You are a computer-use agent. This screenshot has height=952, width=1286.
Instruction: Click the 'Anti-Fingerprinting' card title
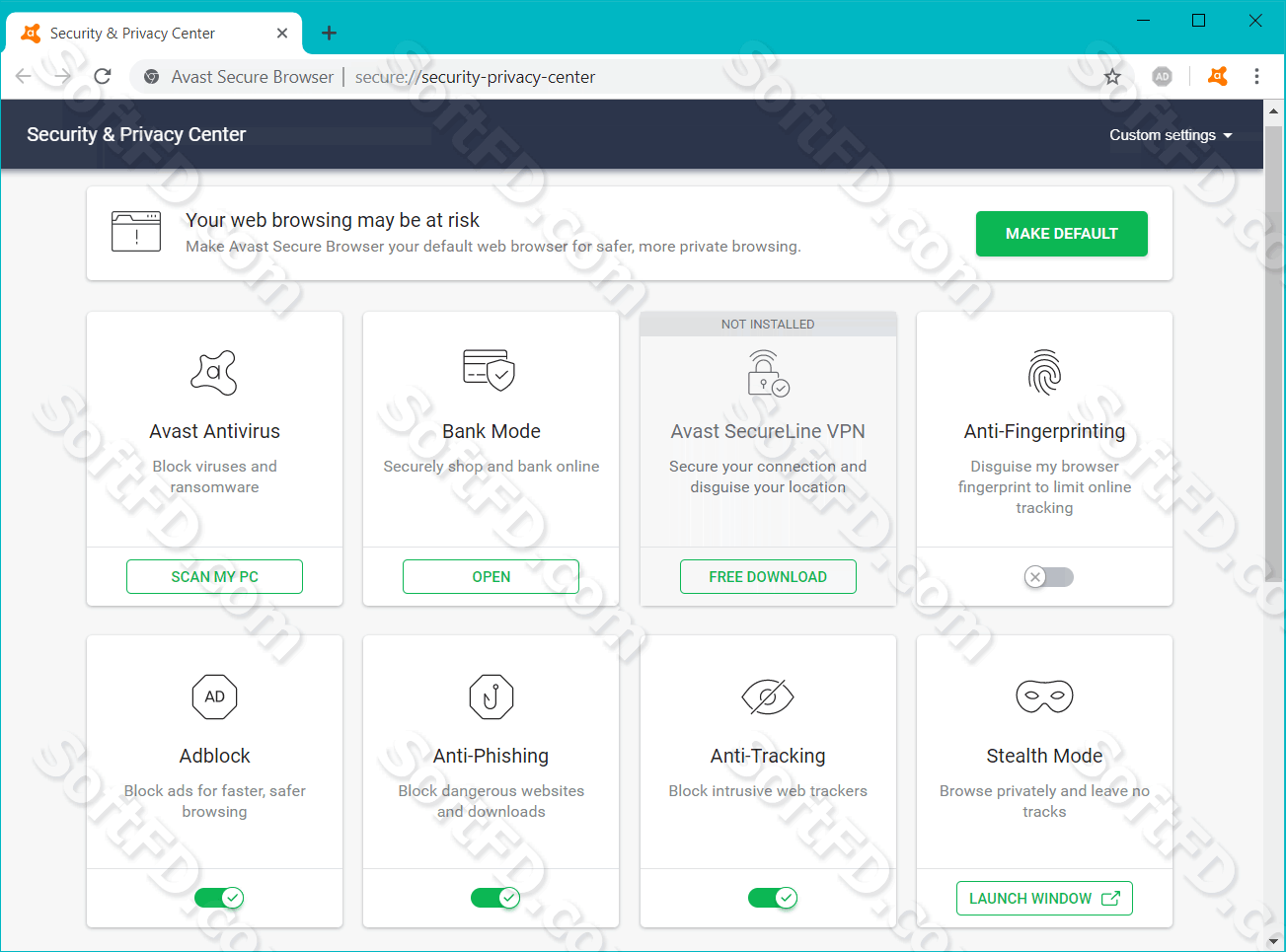pos(1044,431)
